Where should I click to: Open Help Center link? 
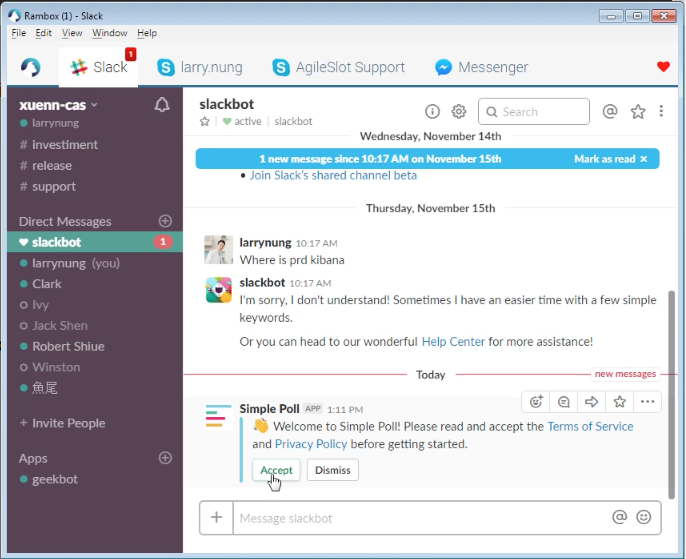(453, 342)
